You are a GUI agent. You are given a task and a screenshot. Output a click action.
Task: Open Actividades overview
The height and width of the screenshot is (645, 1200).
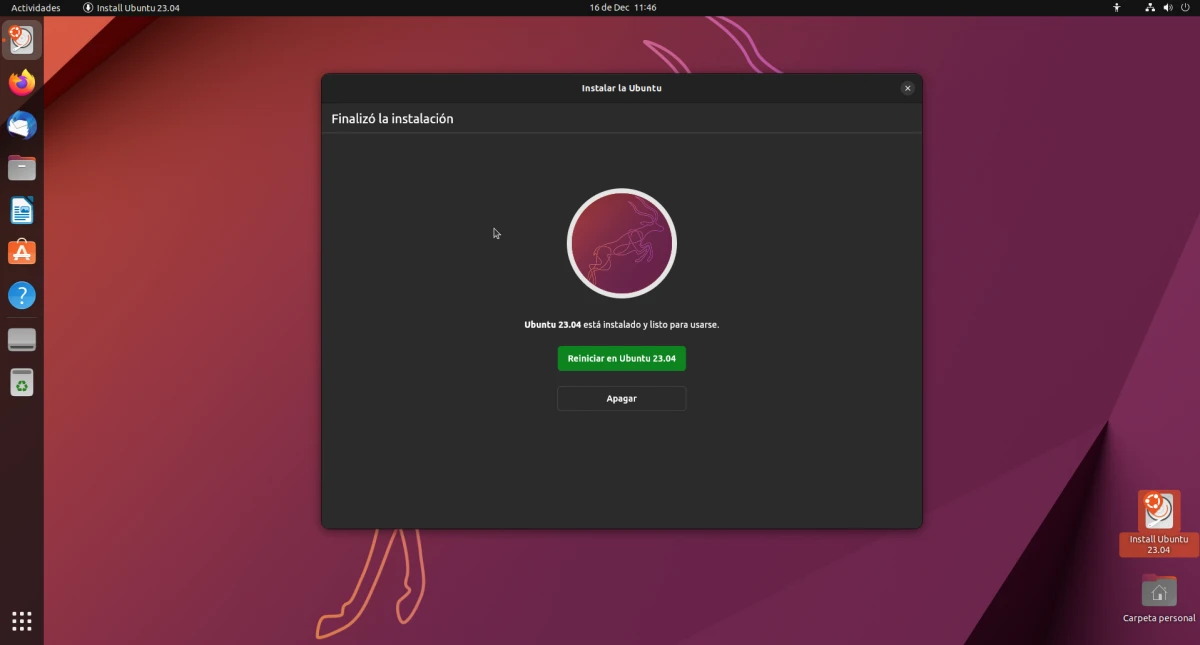36,8
